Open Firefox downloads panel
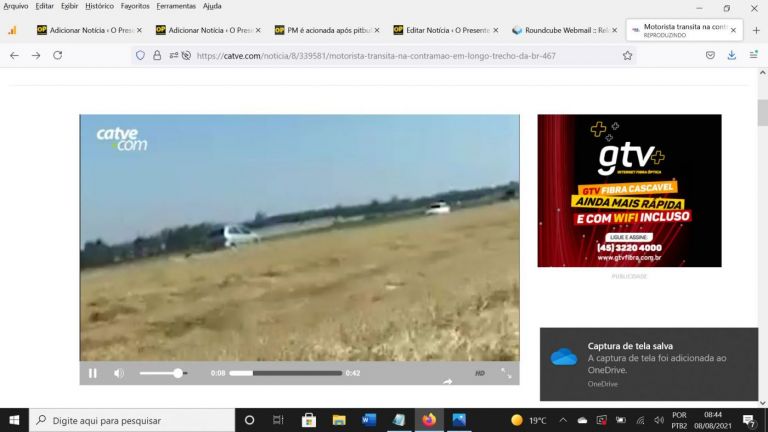This screenshot has height=432, width=768. pyautogui.click(x=732, y=55)
